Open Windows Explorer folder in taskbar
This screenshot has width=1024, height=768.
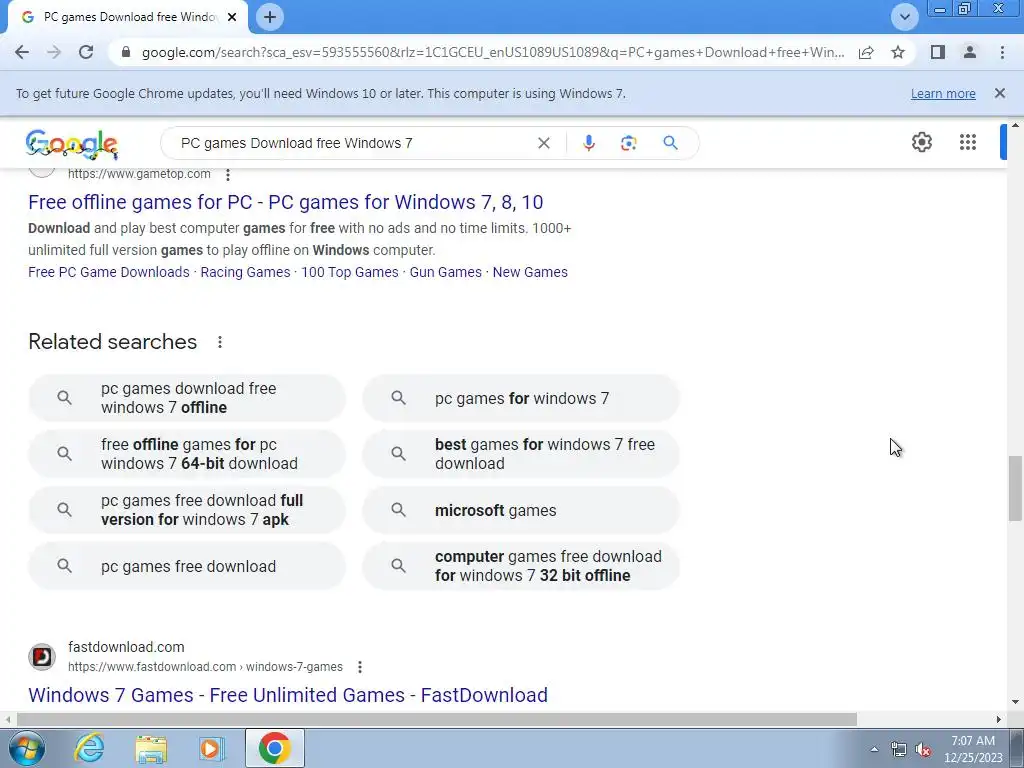[151, 748]
